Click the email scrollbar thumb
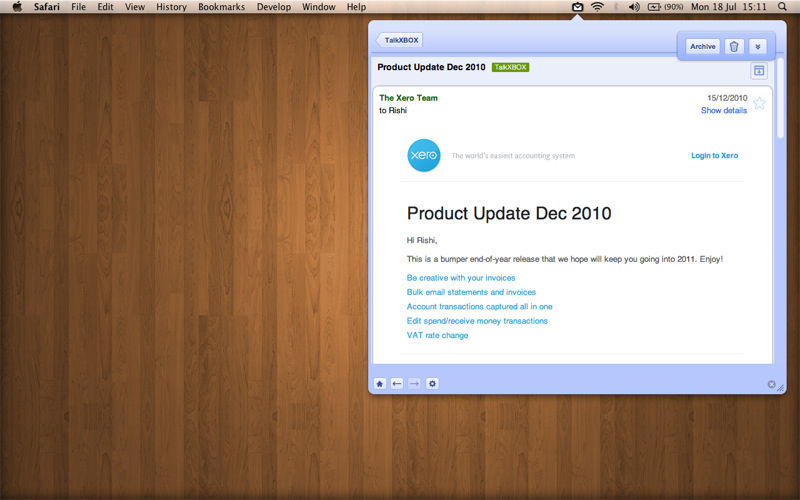 (x=780, y=98)
